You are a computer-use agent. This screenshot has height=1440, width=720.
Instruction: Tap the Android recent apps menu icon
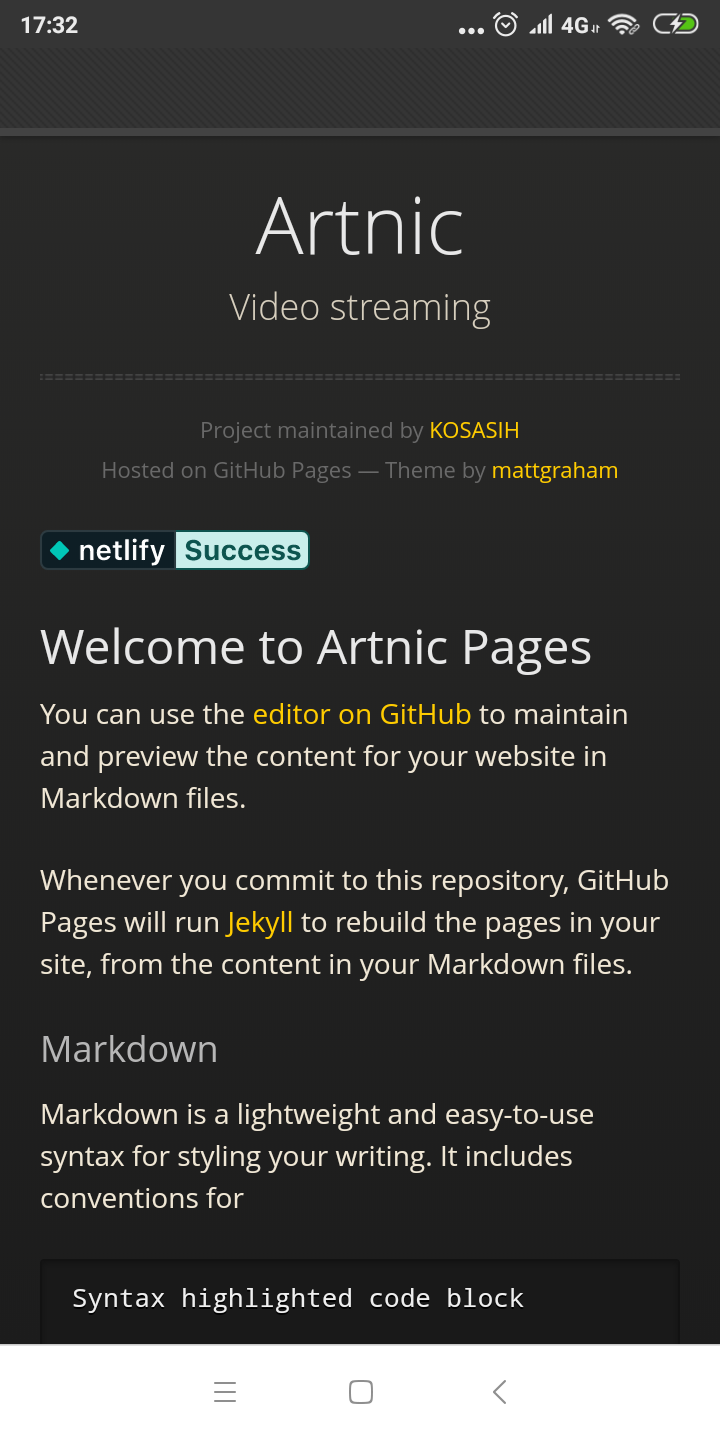click(x=225, y=1391)
